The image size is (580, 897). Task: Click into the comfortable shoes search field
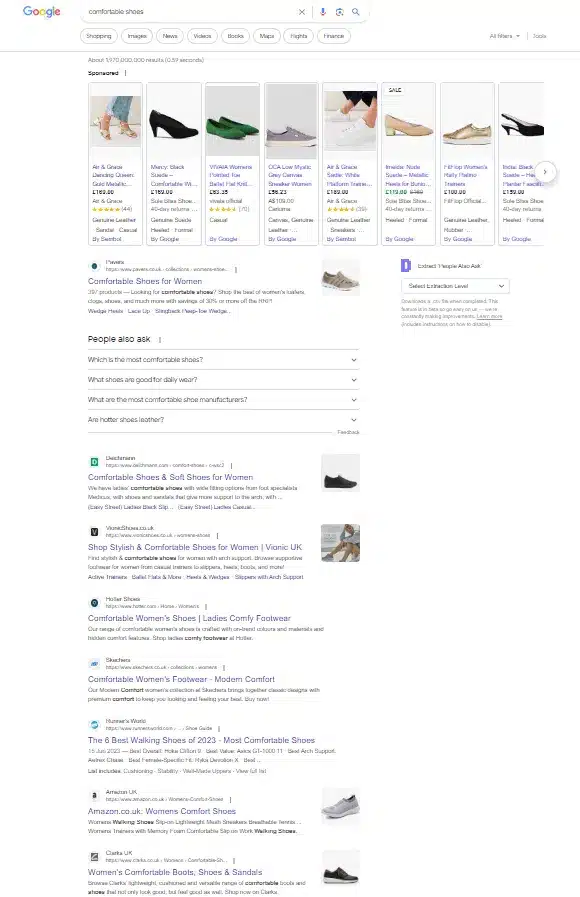(x=189, y=12)
